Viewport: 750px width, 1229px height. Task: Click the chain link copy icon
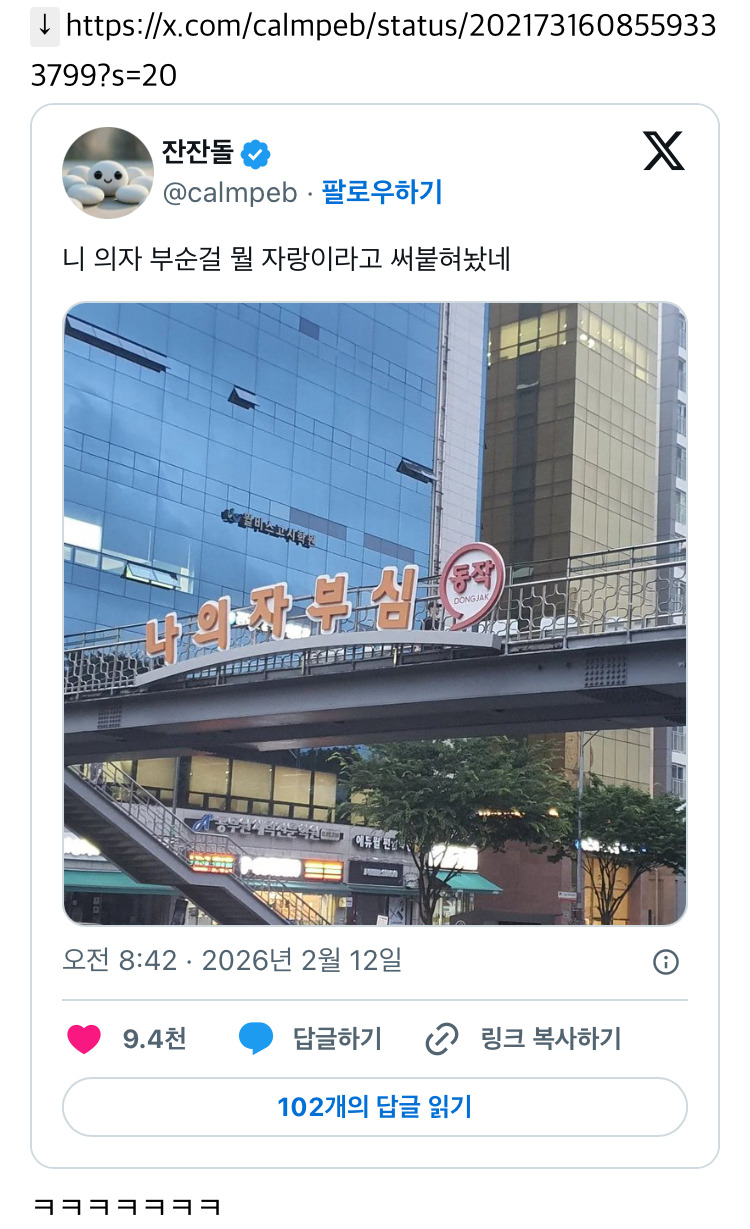coord(442,1039)
